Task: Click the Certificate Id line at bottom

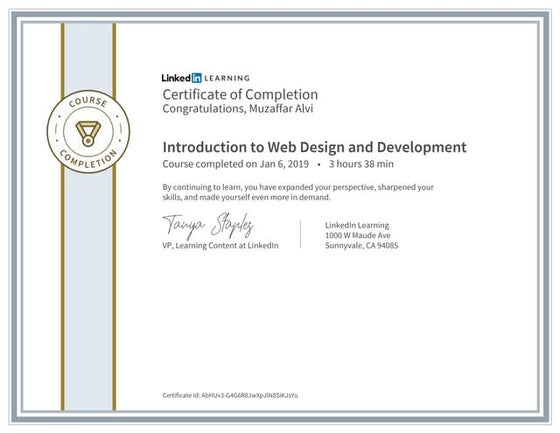Action: pyautogui.click(x=230, y=395)
